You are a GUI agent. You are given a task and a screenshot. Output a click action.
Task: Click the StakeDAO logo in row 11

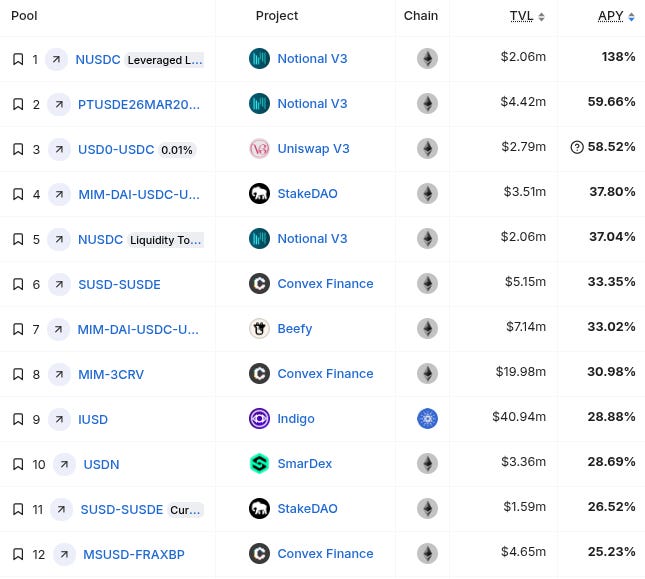pyautogui.click(x=260, y=509)
